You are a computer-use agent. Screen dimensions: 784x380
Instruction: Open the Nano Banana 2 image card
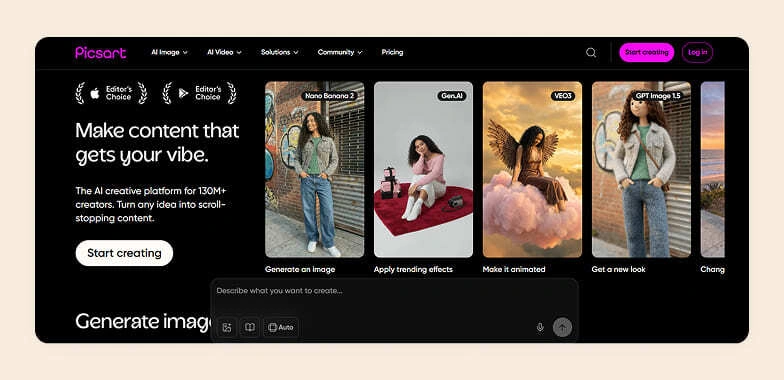tap(314, 170)
